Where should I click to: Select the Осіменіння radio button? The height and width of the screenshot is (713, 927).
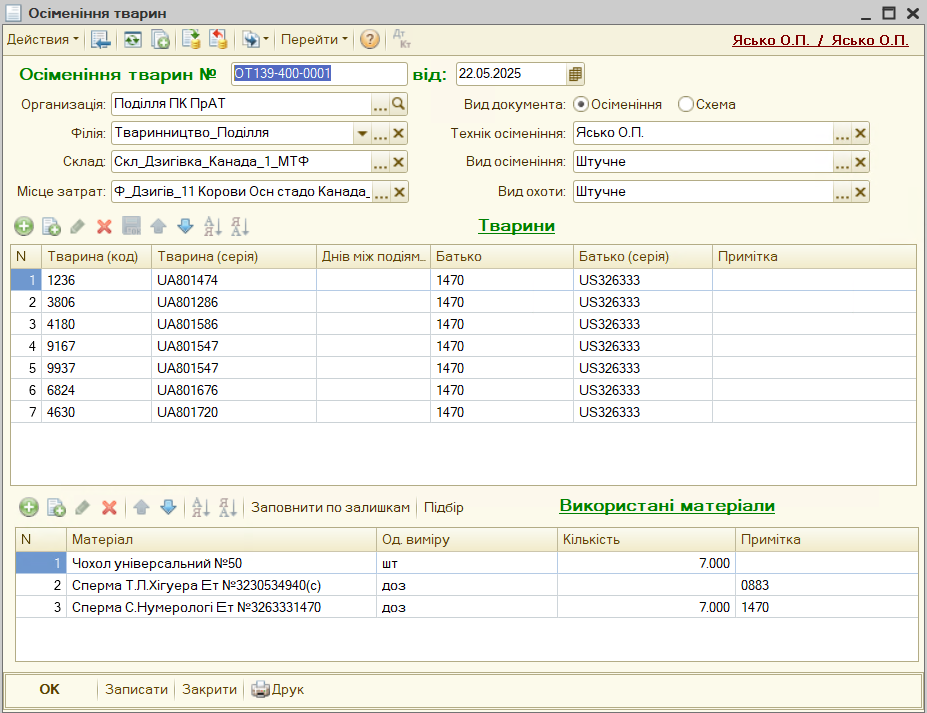click(x=581, y=104)
